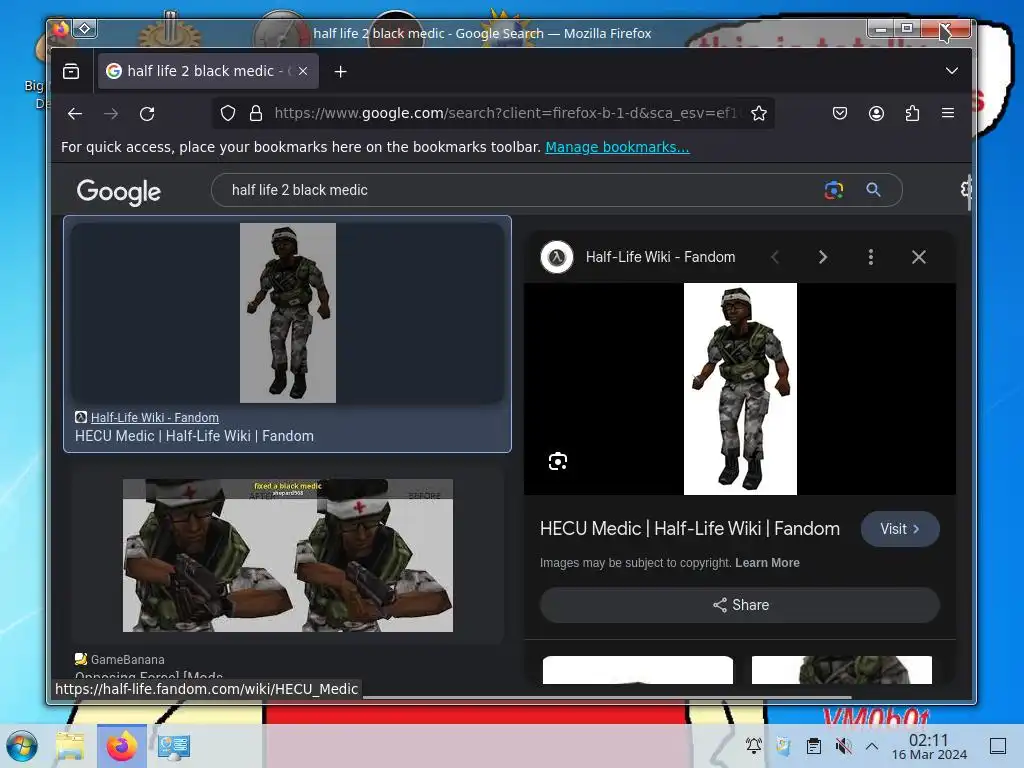
Task: Submit search with magnifier icon
Action: pos(873,190)
